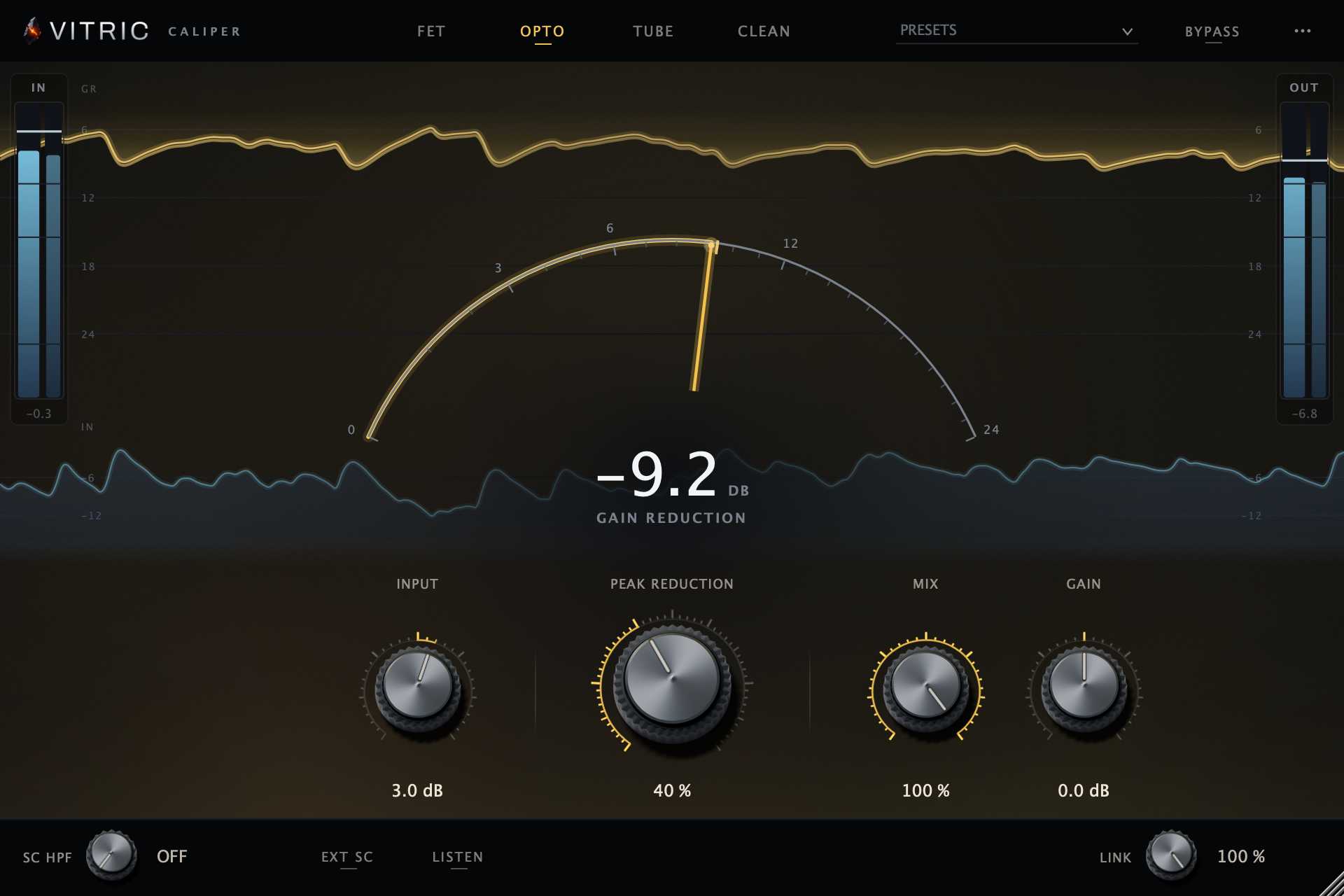Toggle the BYPASS switch
This screenshot has width=1344, height=896.
pyautogui.click(x=1212, y=31)
